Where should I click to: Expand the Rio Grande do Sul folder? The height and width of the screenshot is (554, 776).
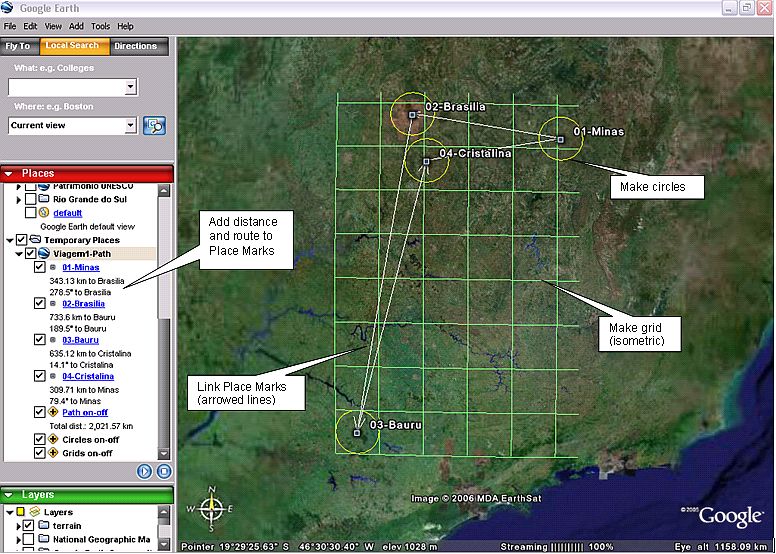19,200
